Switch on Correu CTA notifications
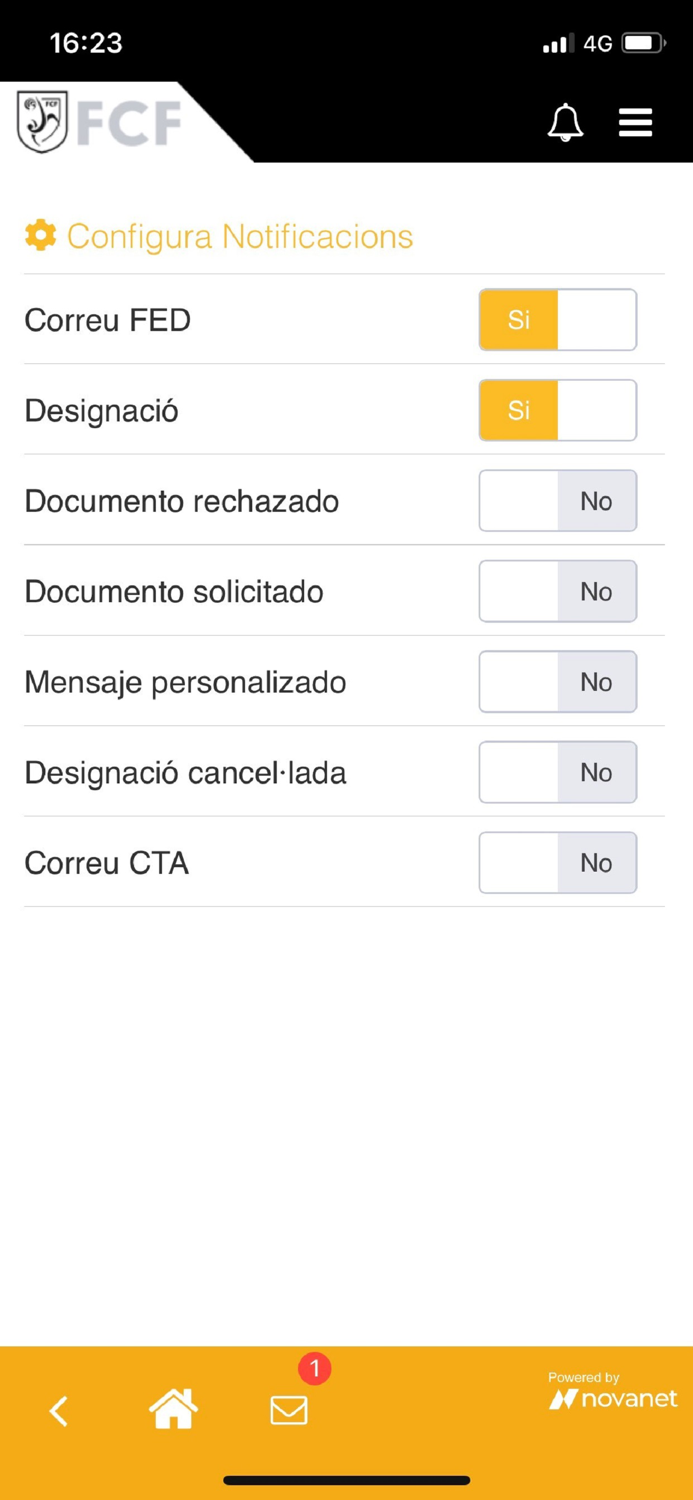Screen dimensions: 693x1500 point(557,862)
